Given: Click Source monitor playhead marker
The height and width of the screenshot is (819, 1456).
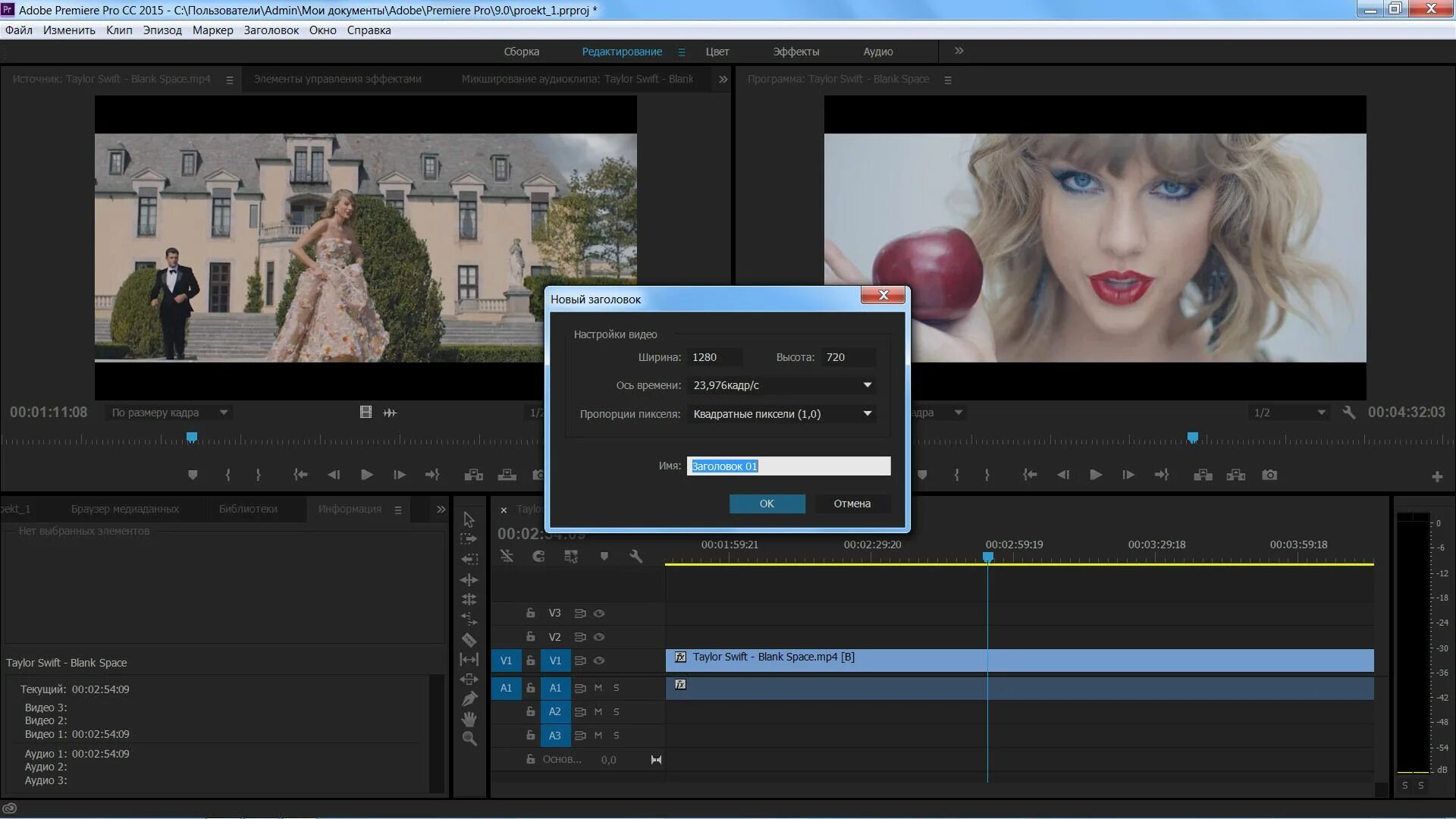Looking at the screenshot, I should click(x=192, y=438).
